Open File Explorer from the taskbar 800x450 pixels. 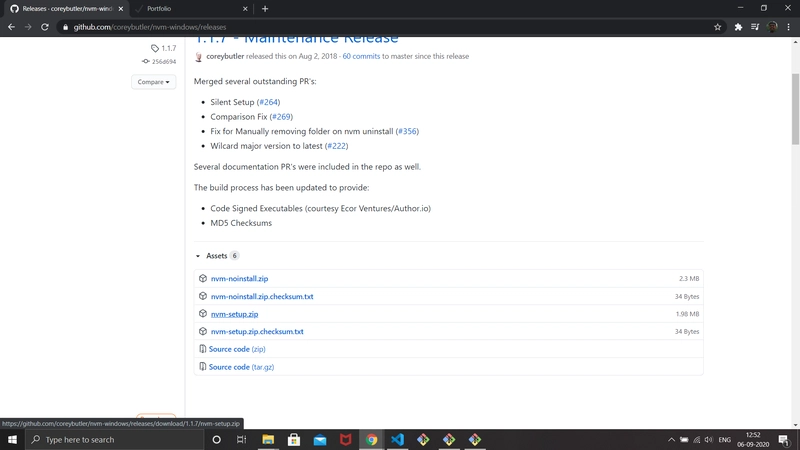(x=268, y=439)
